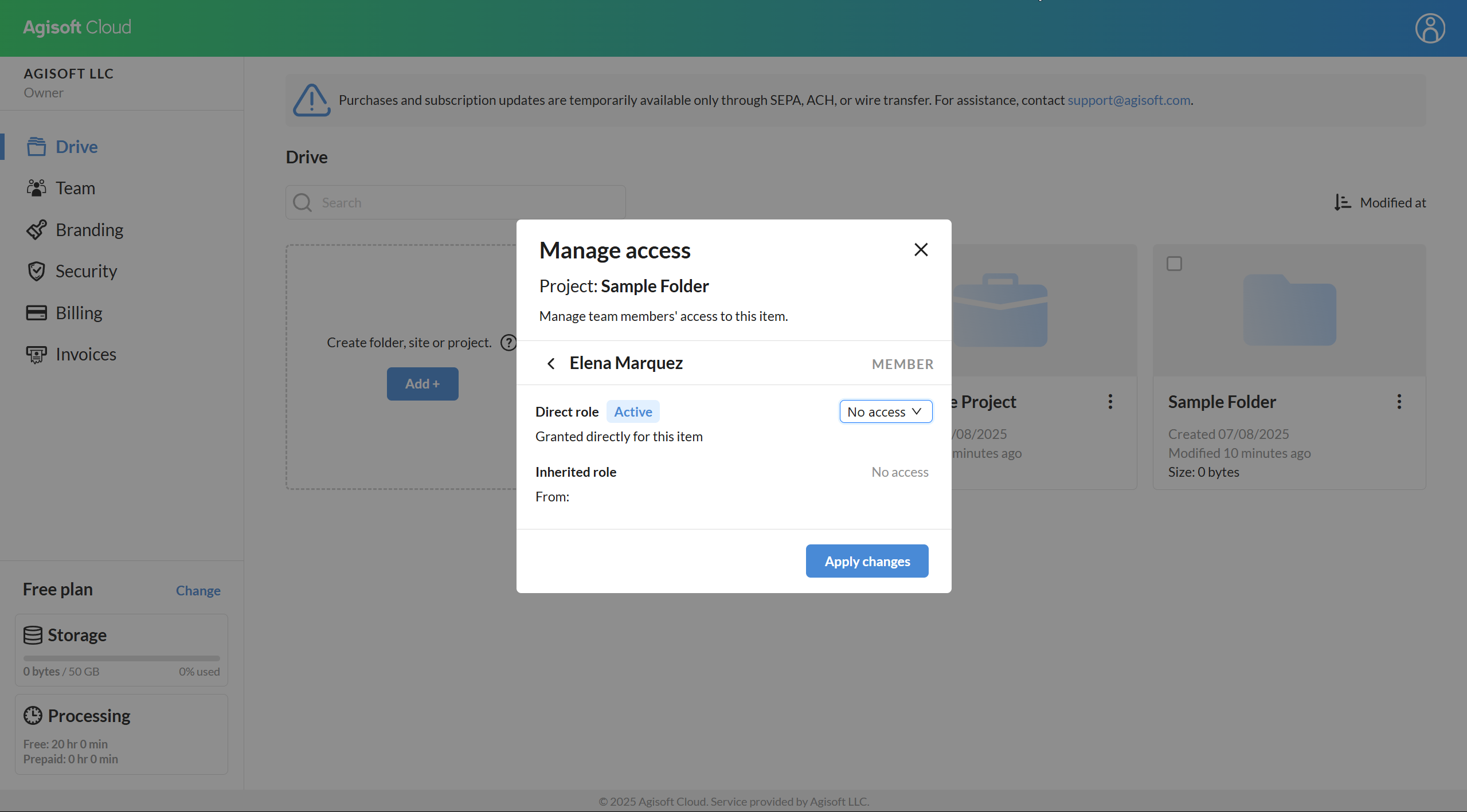Click the sort order icon beside Modified at
Viewport: 1467px width, 812px height.
pos(1342,202)
